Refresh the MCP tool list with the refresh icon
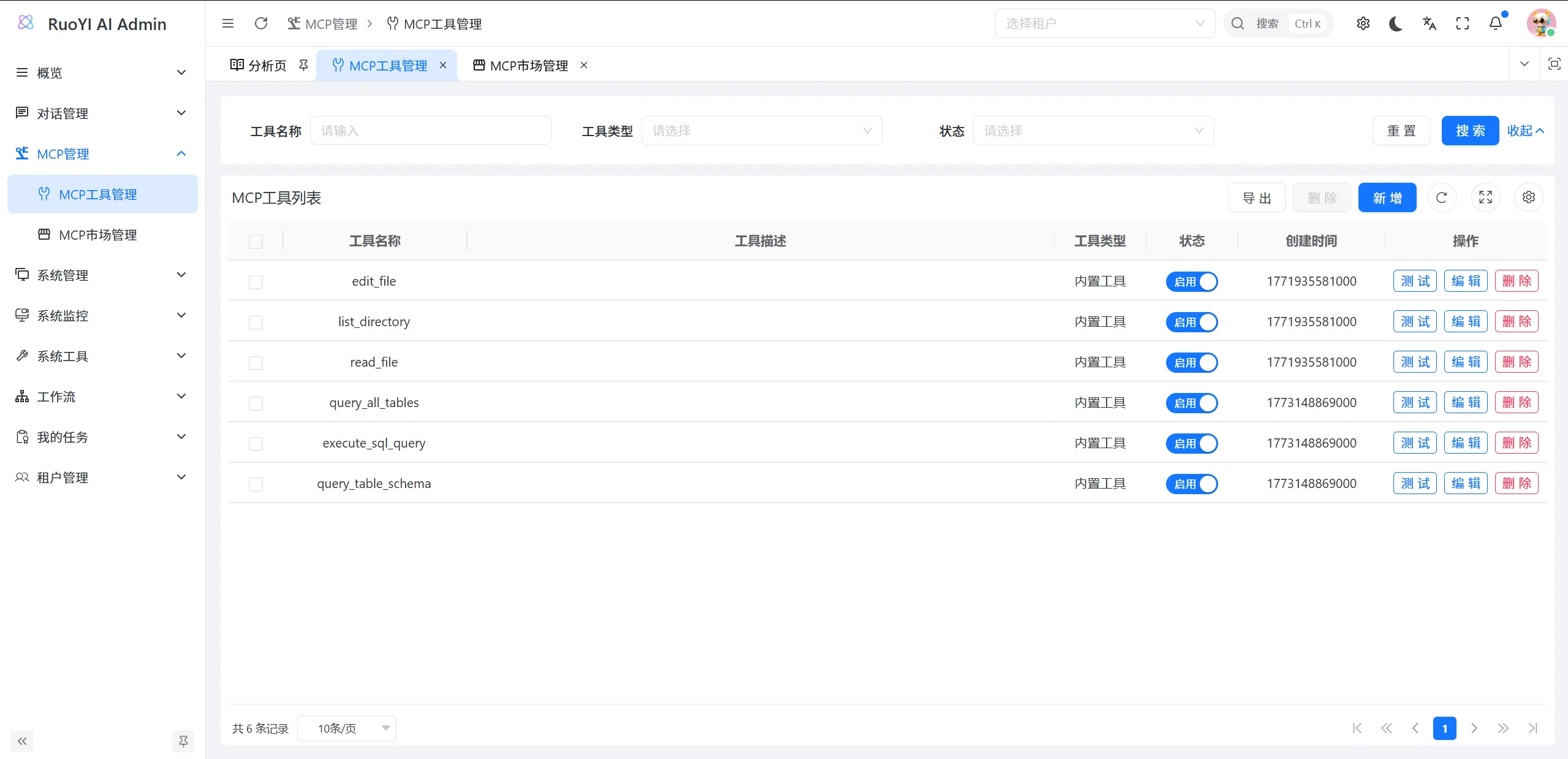Viewport: 1568px width, 759px height. pyautogui.click(x=1442, y=197)
